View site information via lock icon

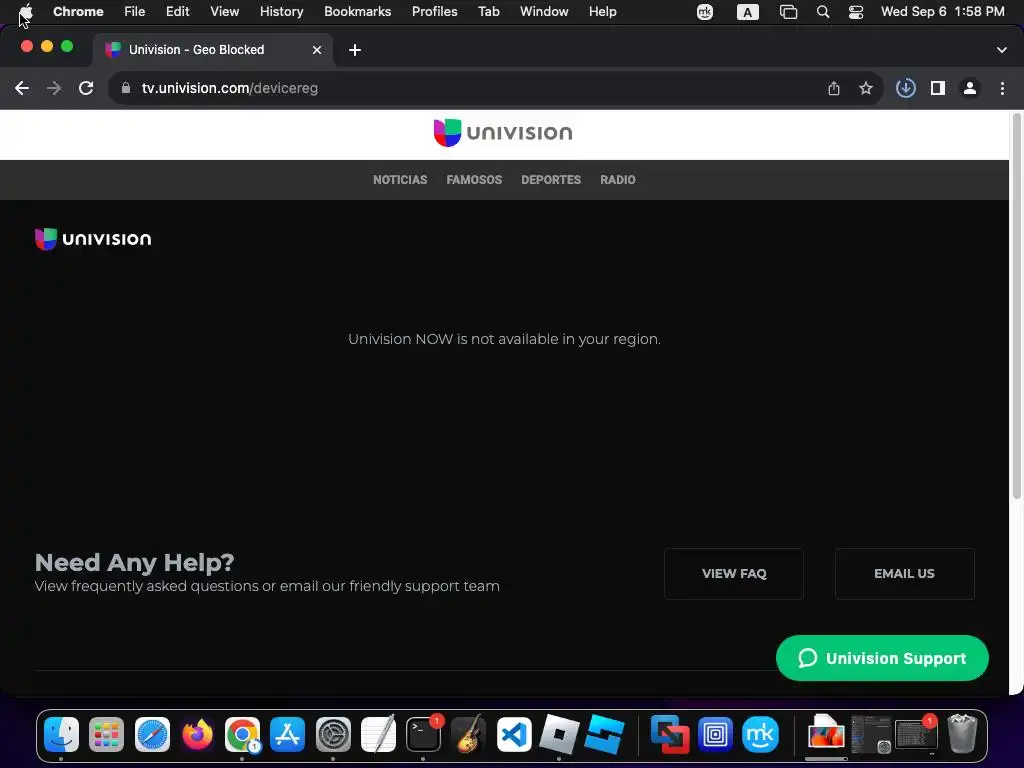click(126, 88)
